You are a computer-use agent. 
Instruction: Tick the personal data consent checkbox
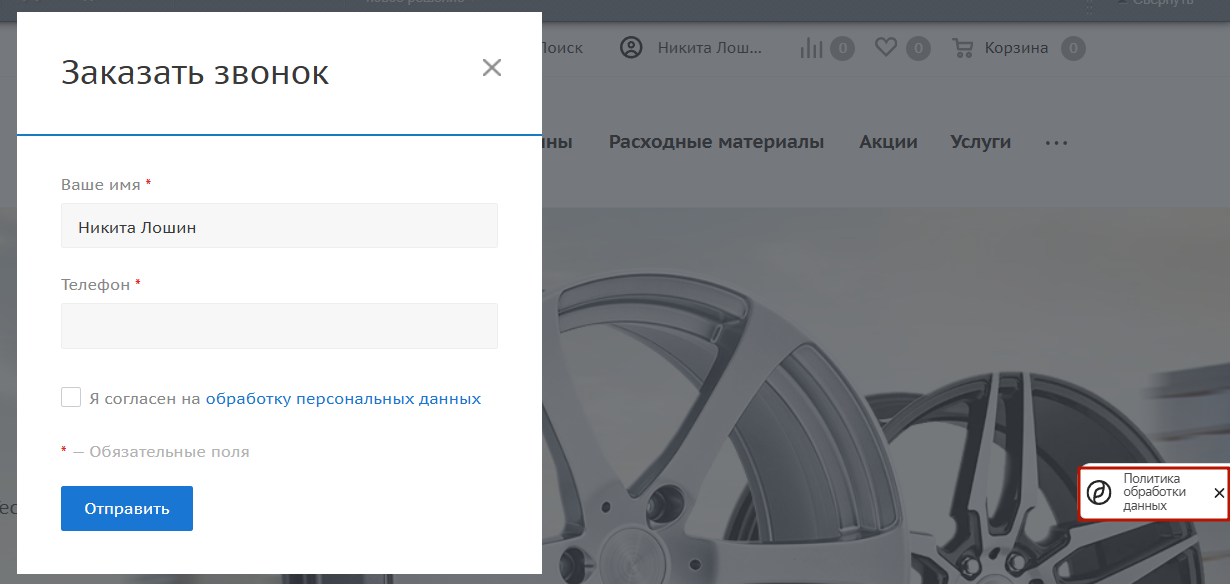click(x=71, y=398)
